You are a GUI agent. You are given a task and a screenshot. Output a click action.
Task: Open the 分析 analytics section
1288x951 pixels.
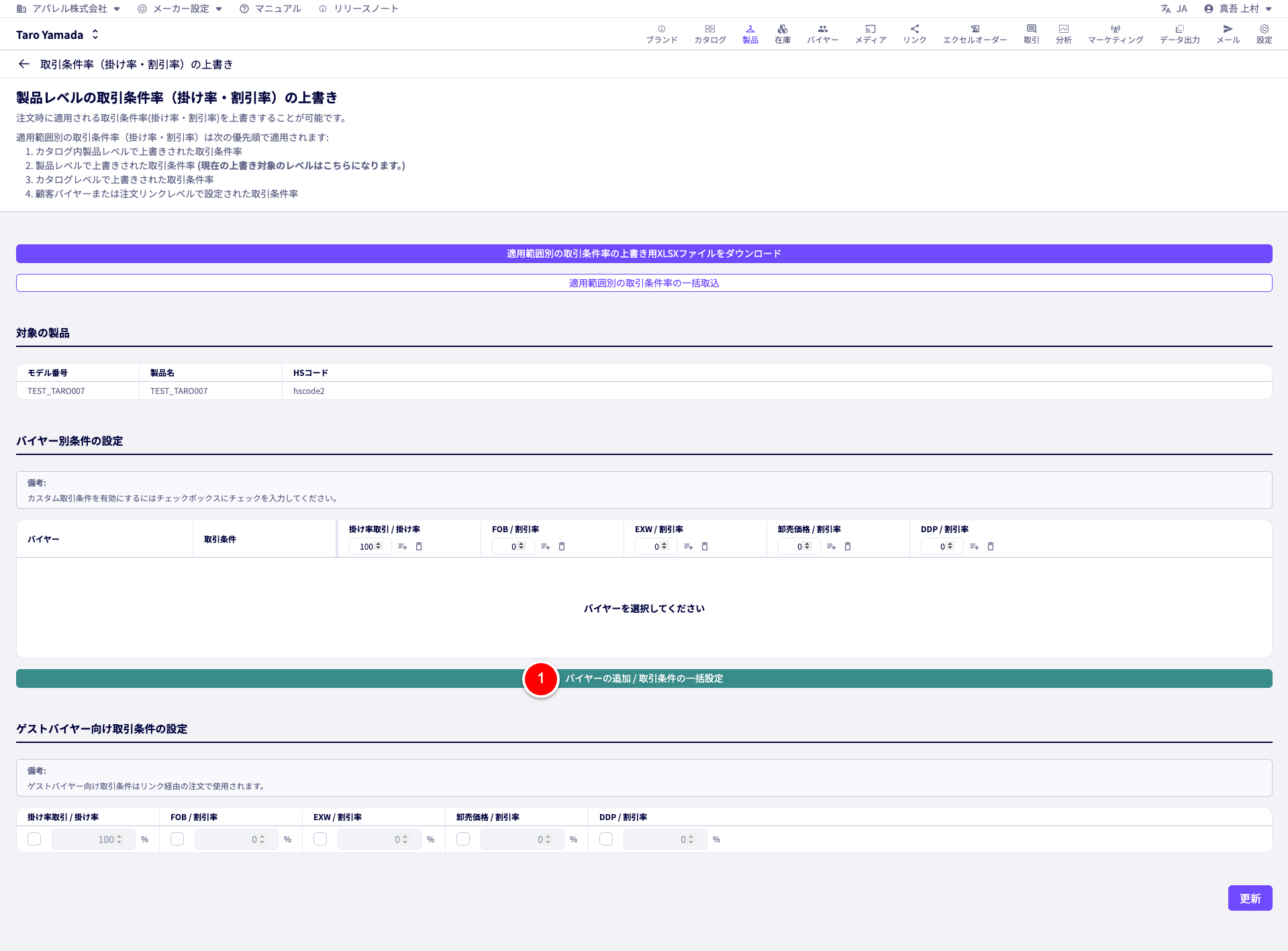pos(1063,34)
